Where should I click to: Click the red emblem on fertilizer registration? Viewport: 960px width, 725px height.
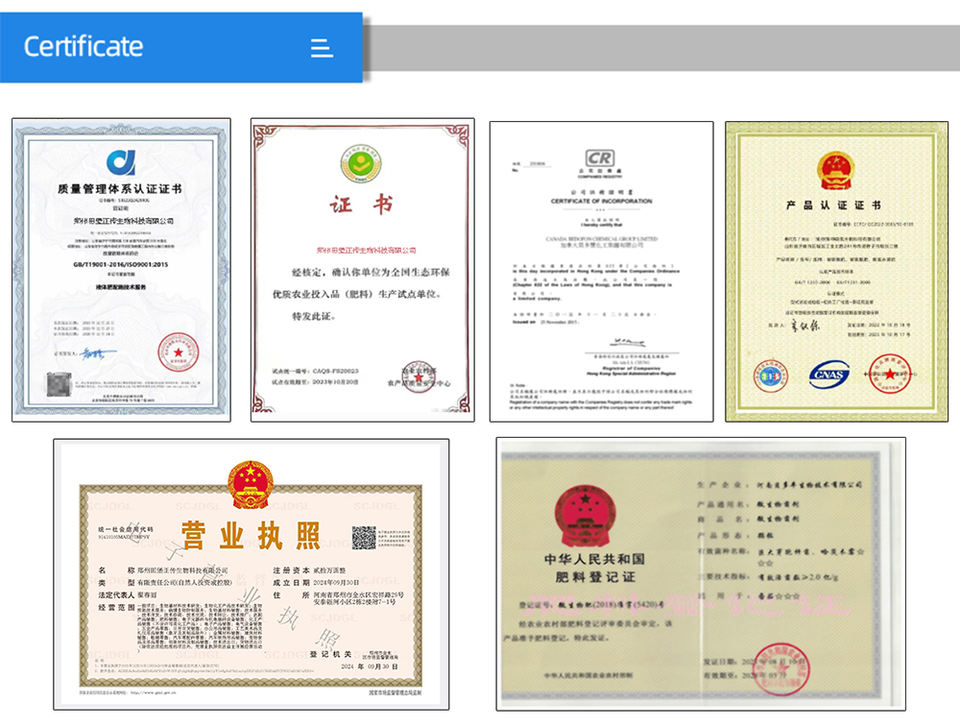coord(586,517)
